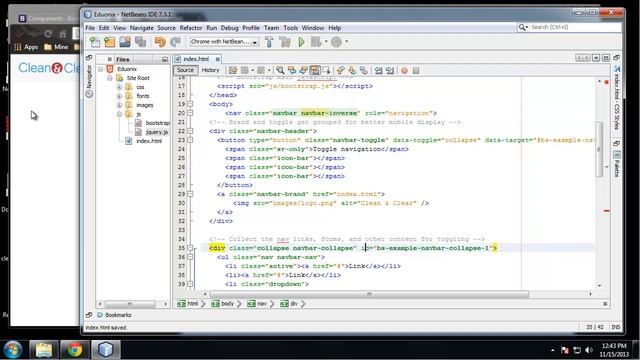Open the Profile Project dropdown arrow

click(x=347, y=42)
